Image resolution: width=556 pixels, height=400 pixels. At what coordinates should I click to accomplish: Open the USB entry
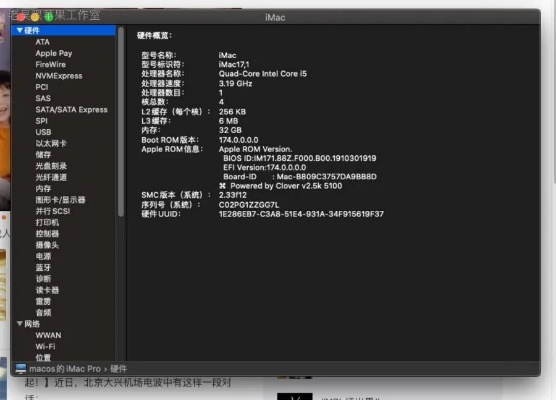pyautogui.click(x=43, y=132)
